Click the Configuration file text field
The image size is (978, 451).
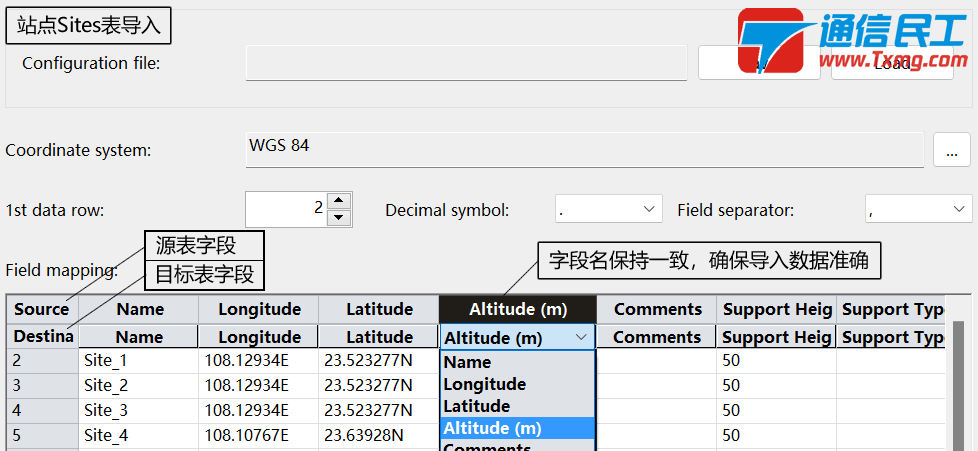[466, 63]
